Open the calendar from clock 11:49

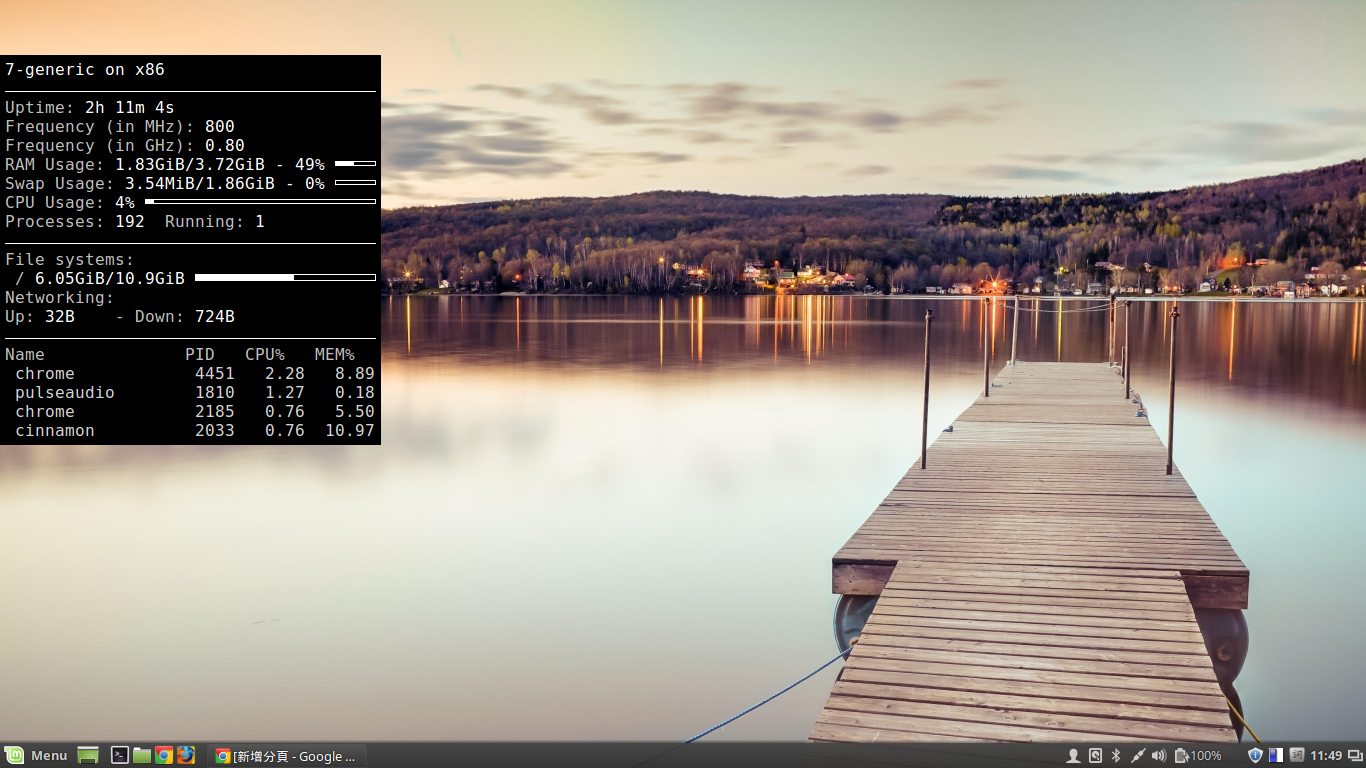(1326, 756)
